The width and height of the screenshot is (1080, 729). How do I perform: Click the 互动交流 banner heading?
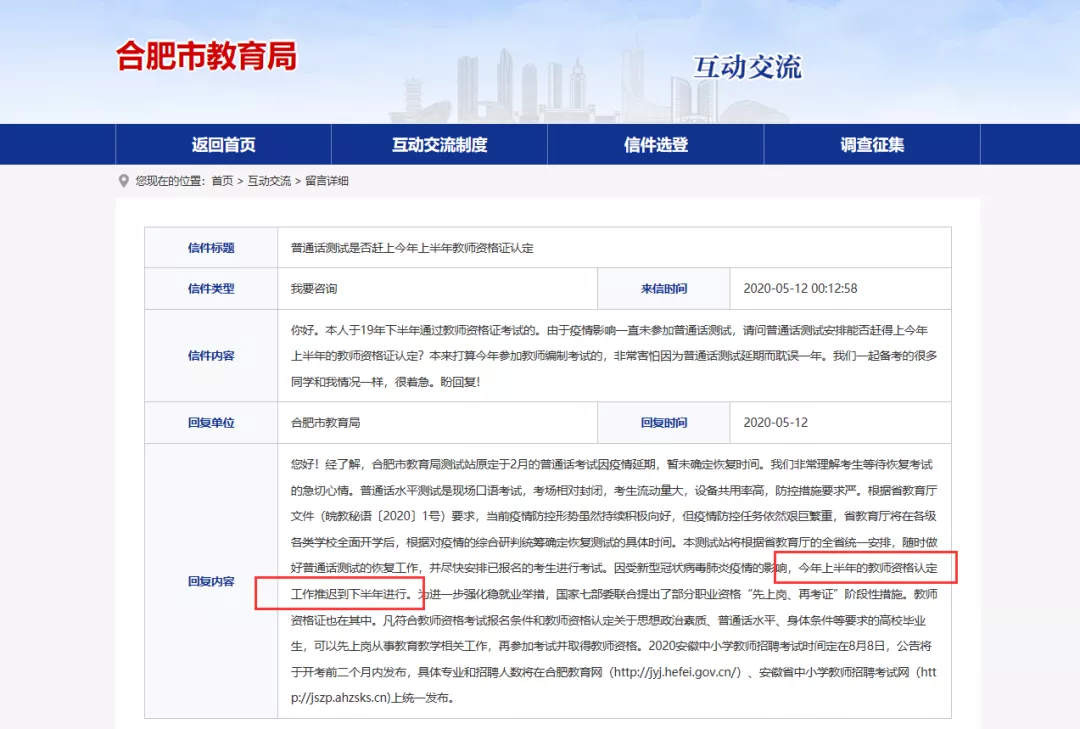(747, 67)
